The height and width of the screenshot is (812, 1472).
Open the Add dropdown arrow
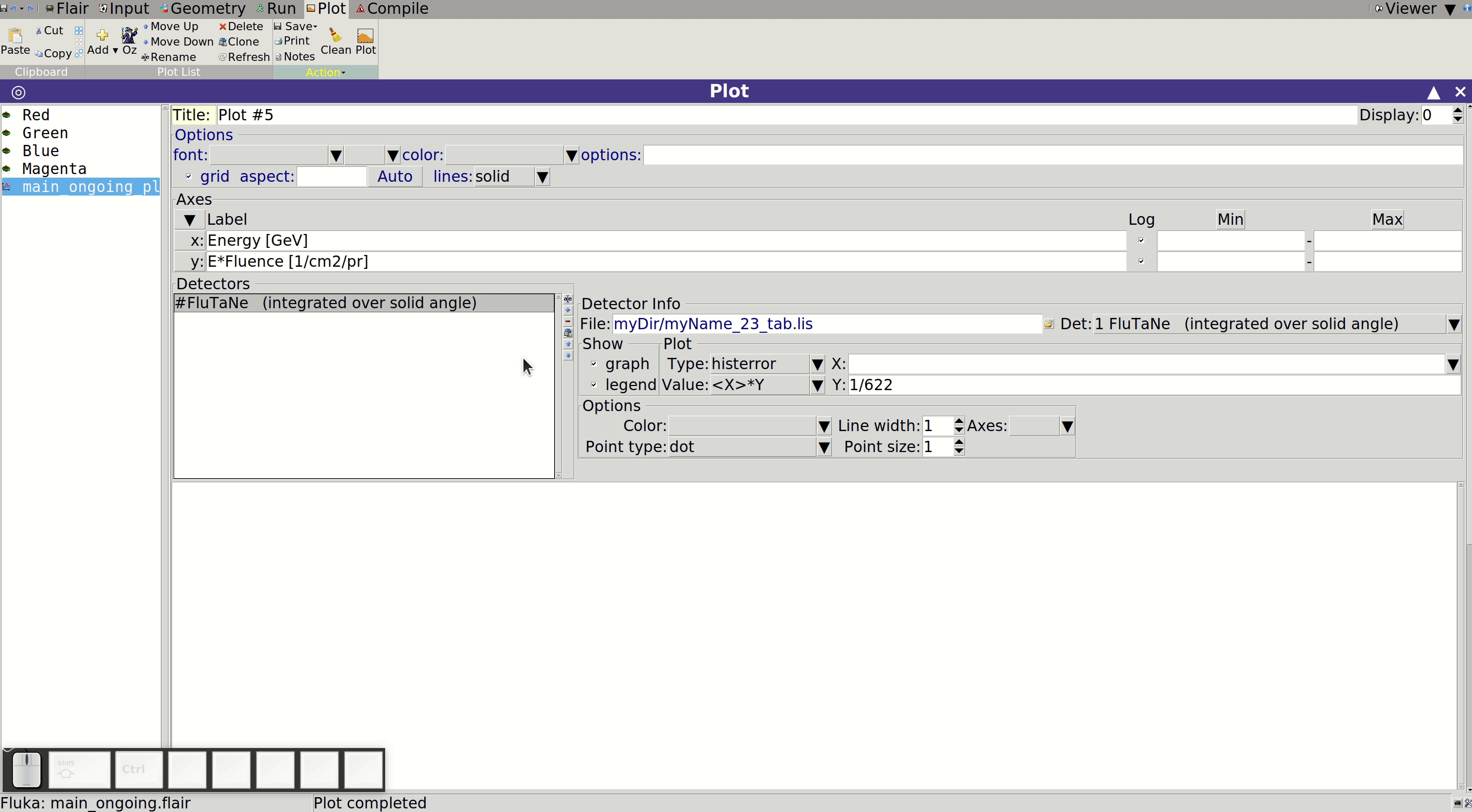point(115,51)
